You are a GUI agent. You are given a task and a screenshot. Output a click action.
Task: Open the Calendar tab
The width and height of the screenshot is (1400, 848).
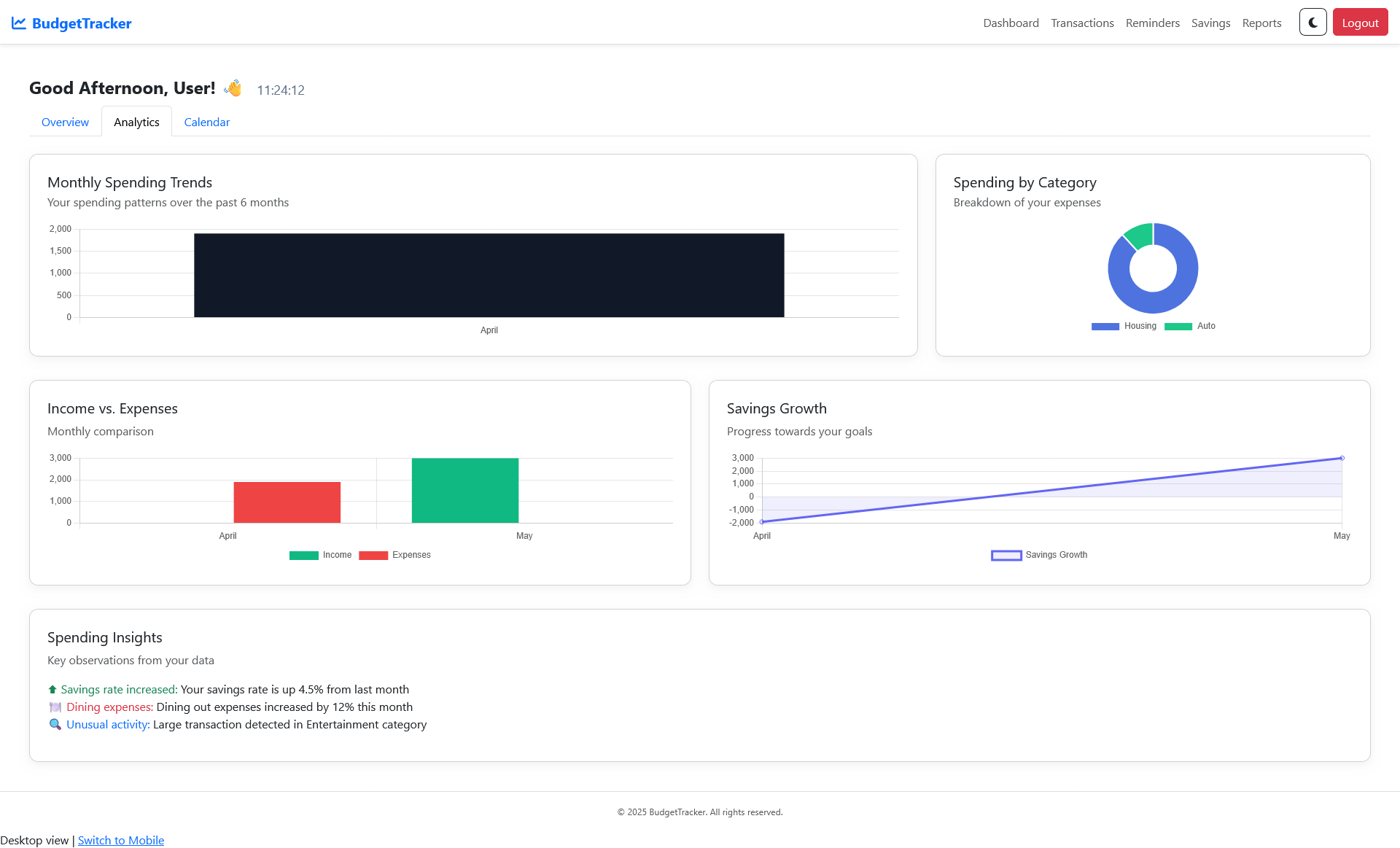(x=206, y=122)
